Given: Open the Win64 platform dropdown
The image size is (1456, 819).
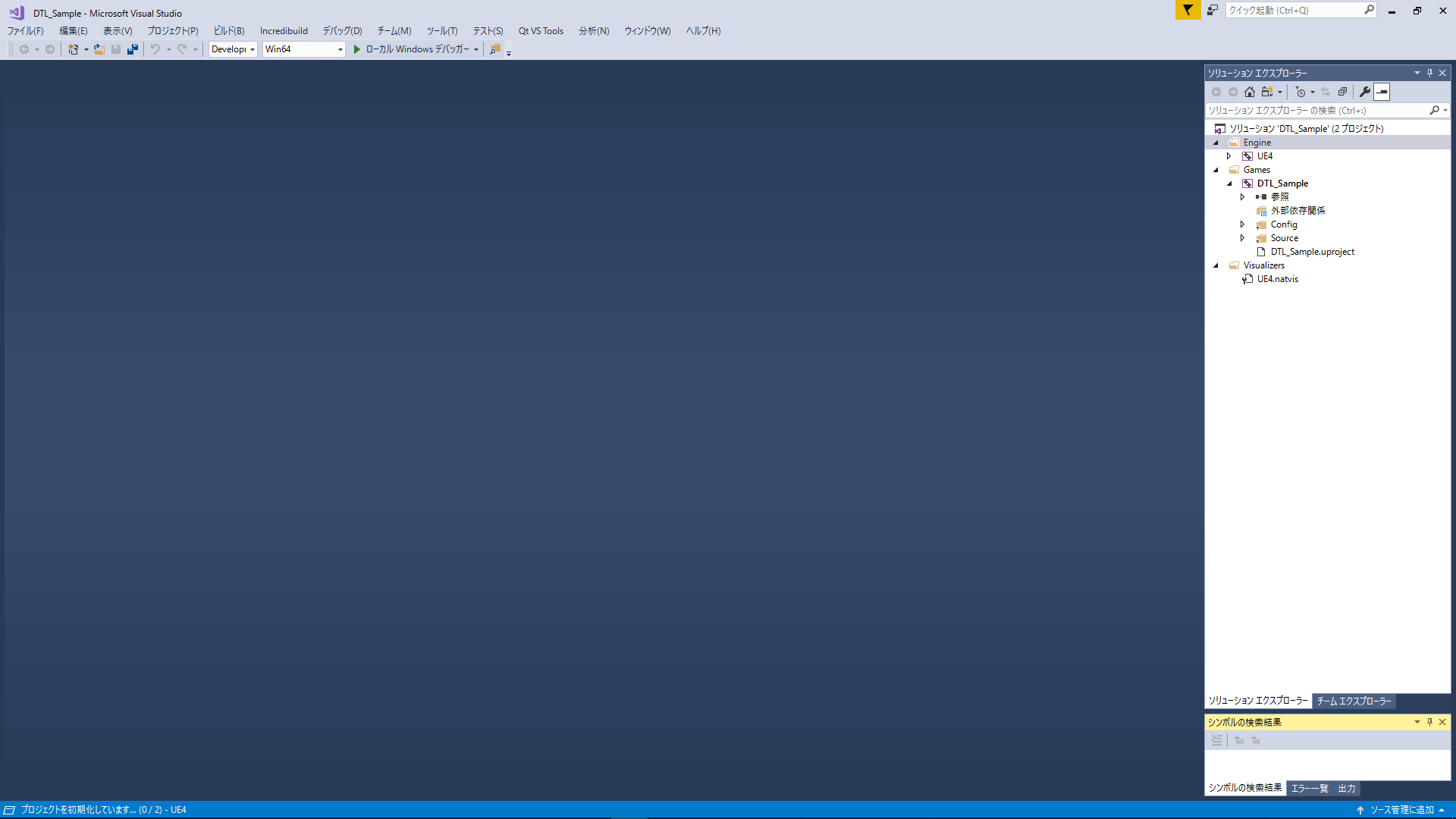Looking at the screenshot, I should click(x=340, y=49).
